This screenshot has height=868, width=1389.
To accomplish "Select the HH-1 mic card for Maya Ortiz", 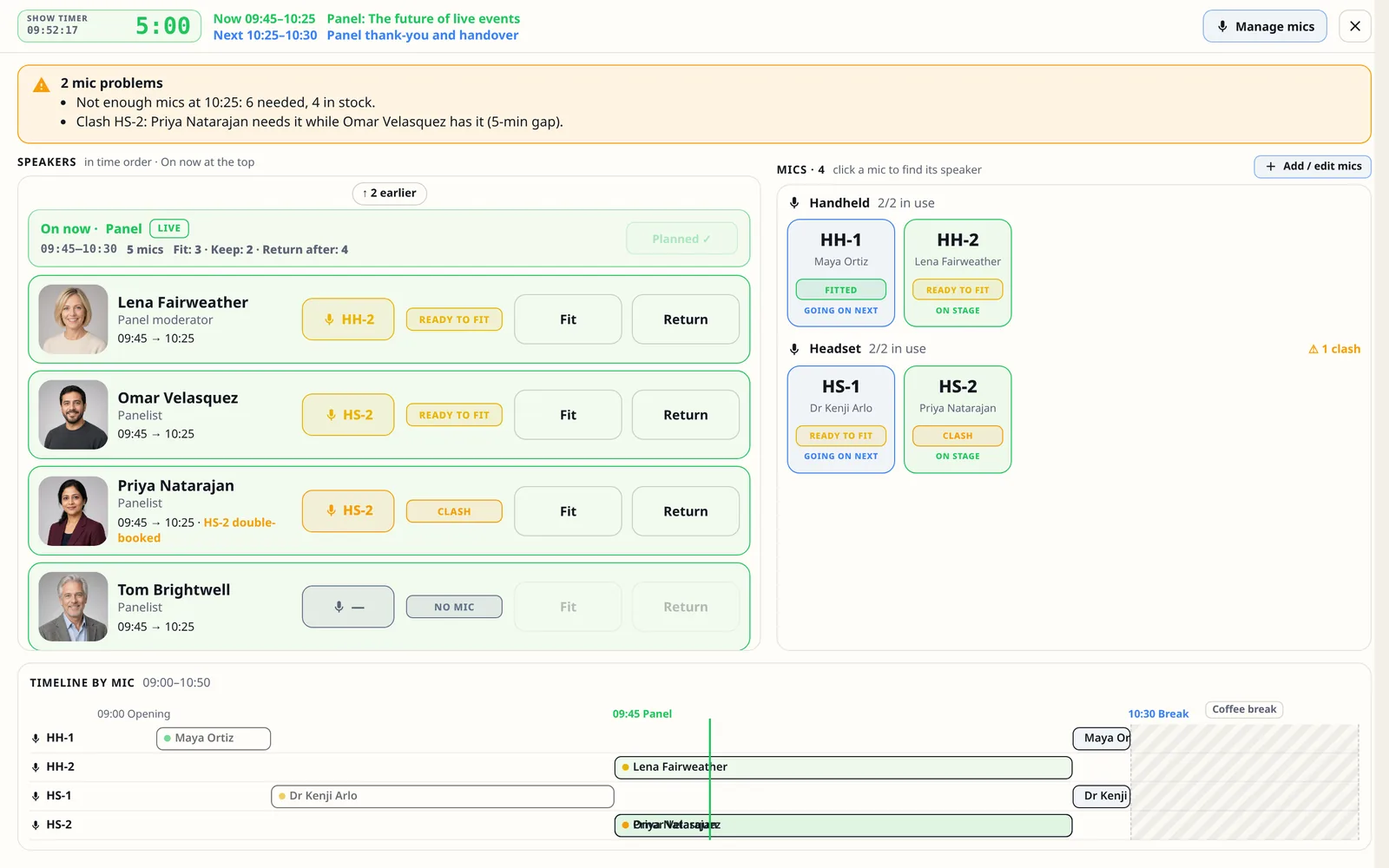I will pyautogui.click(x=840, y=273).
